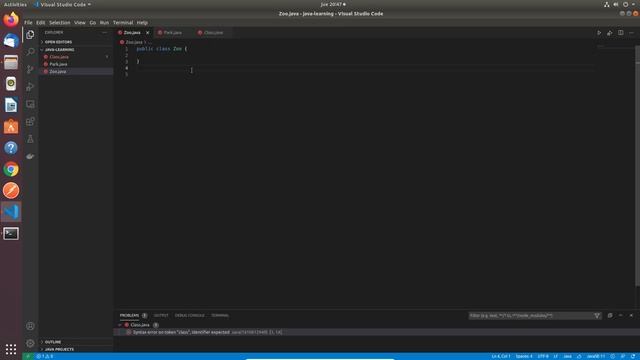
Task: Switch to the Park.java editor tab
Action: [x=173, y=33]
